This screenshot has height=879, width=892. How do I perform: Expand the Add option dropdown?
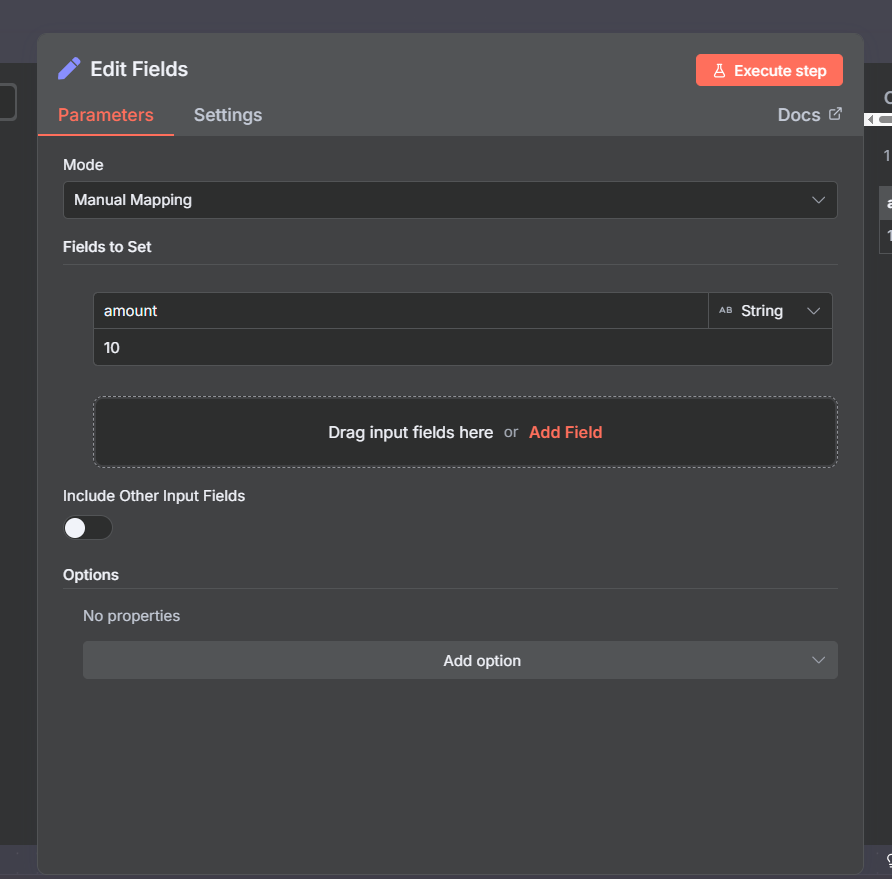point(460,661)
